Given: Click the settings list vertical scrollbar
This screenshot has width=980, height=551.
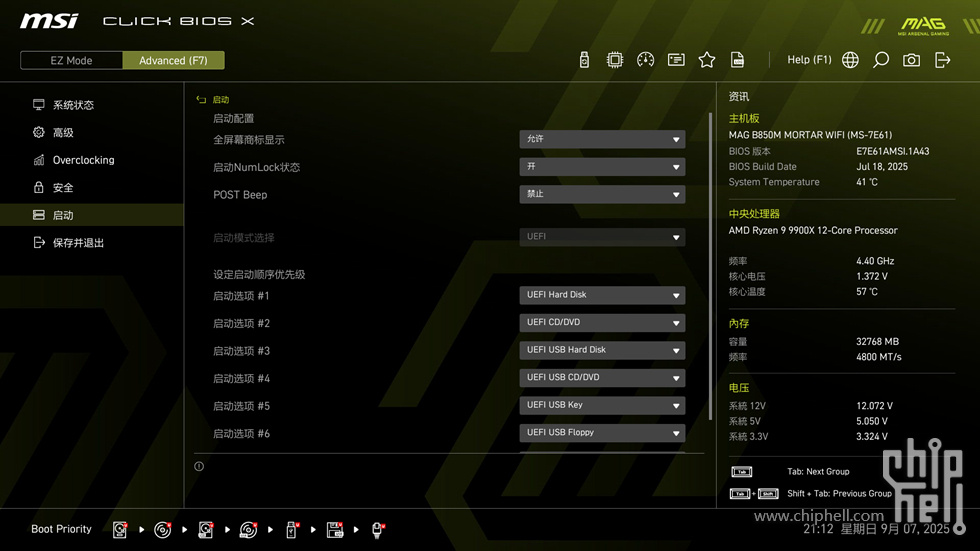Looking at the screenshot, I should click(x=710, y=266).
